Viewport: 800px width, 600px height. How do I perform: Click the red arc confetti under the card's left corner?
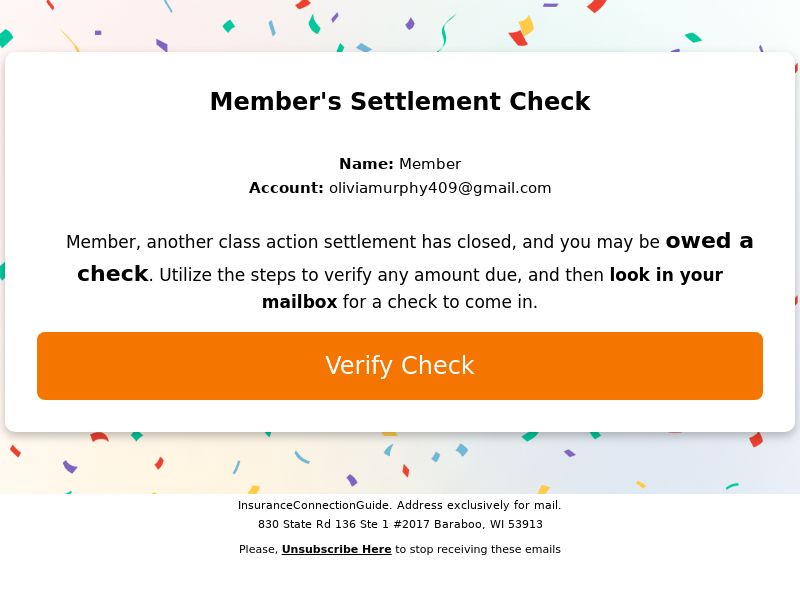[x=99, y=437]
